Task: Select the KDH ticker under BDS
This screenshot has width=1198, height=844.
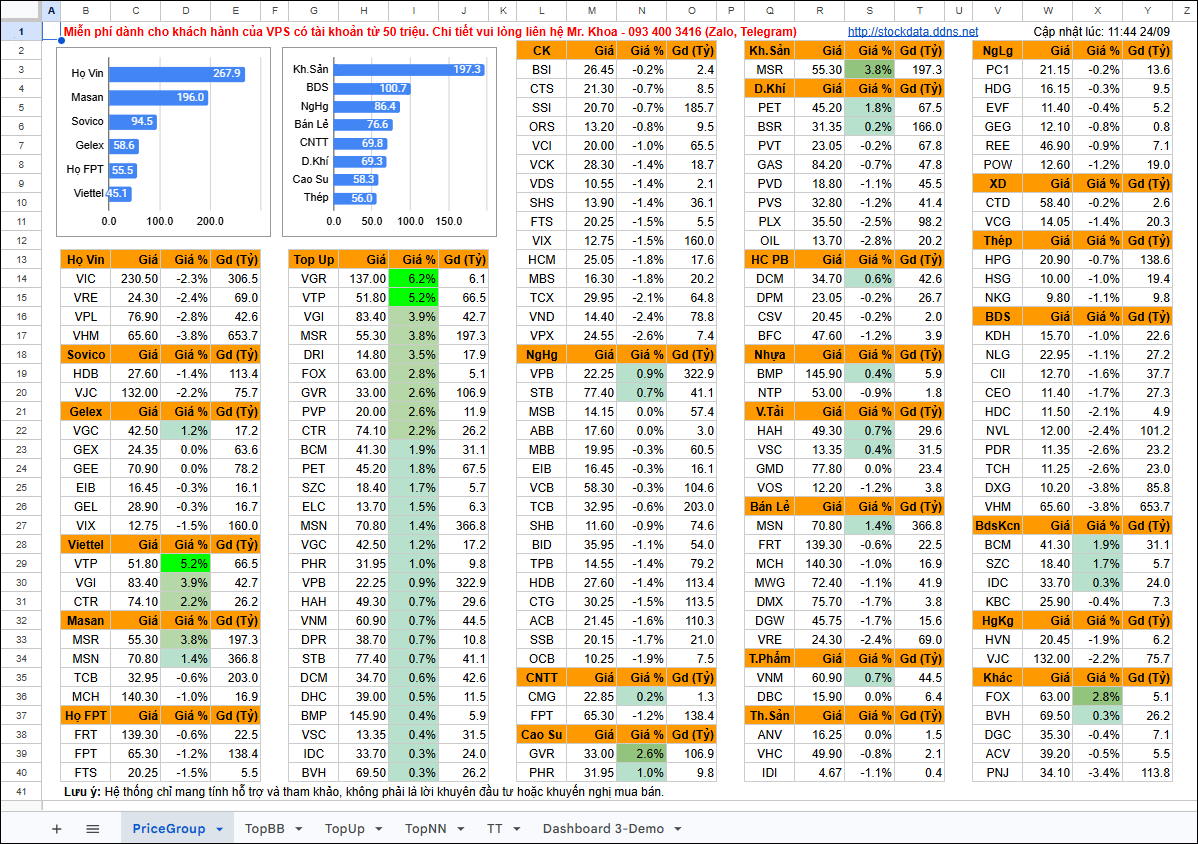Action: (997, 335)
